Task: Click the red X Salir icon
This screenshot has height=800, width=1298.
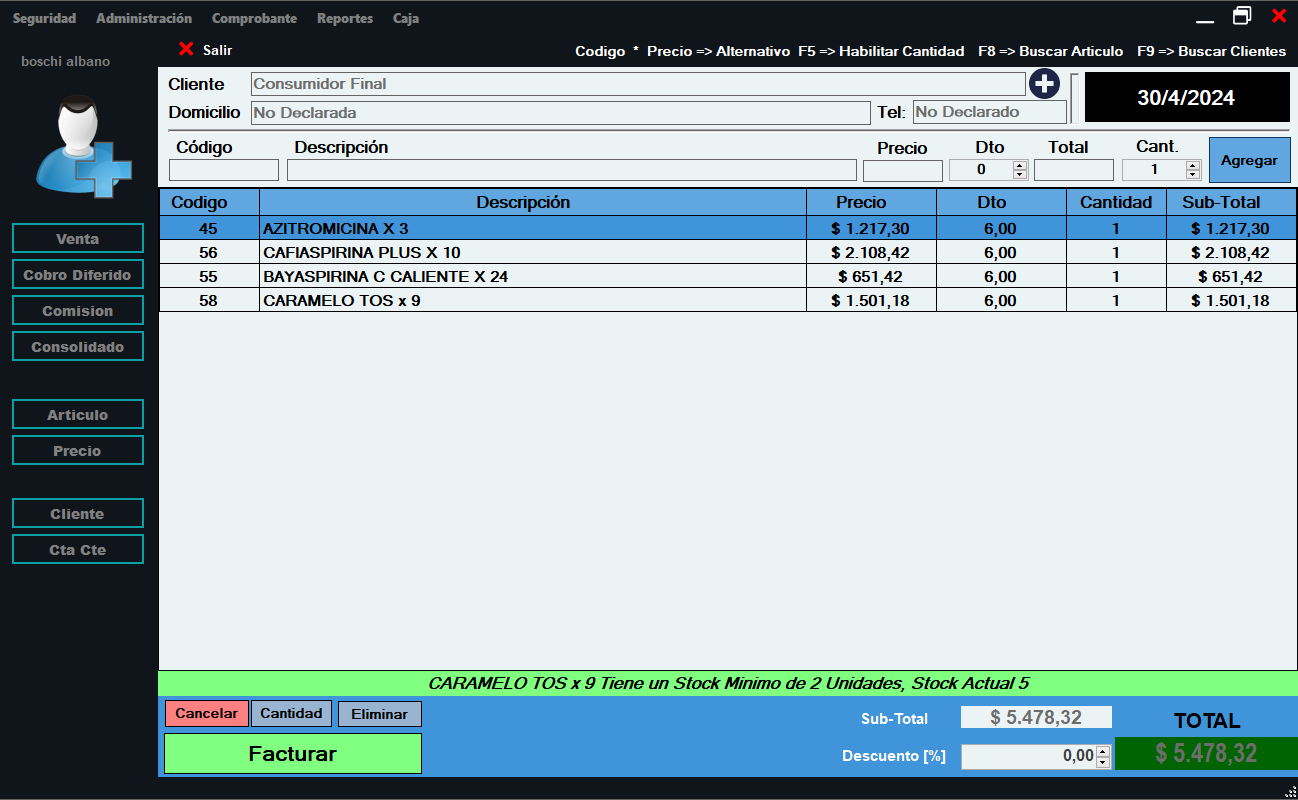Action: 186,49
